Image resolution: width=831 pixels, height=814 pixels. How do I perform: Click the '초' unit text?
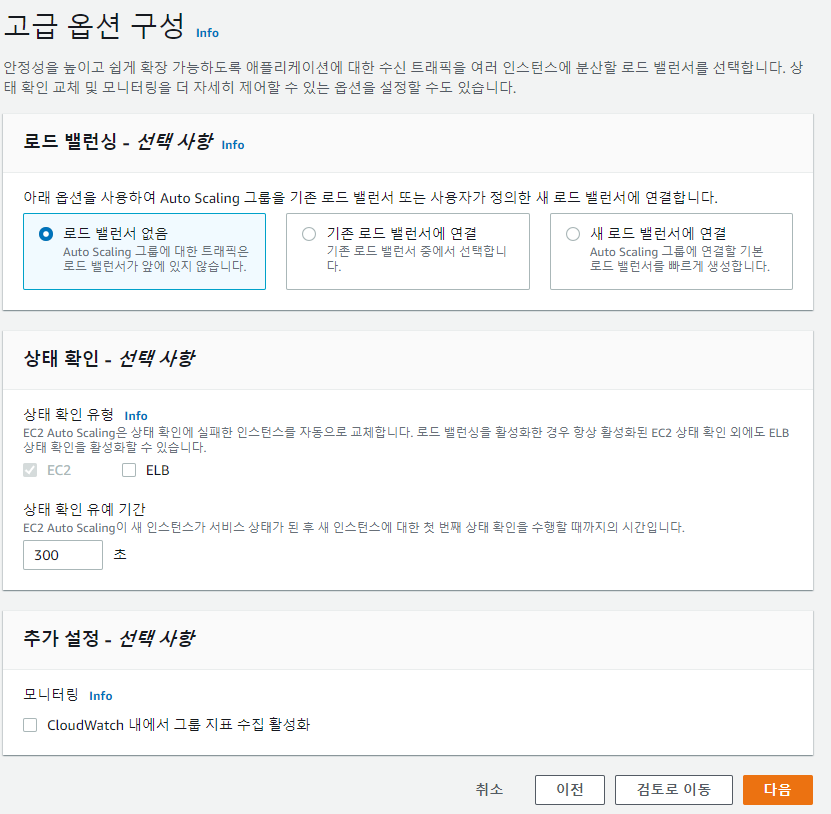point(120,554)
